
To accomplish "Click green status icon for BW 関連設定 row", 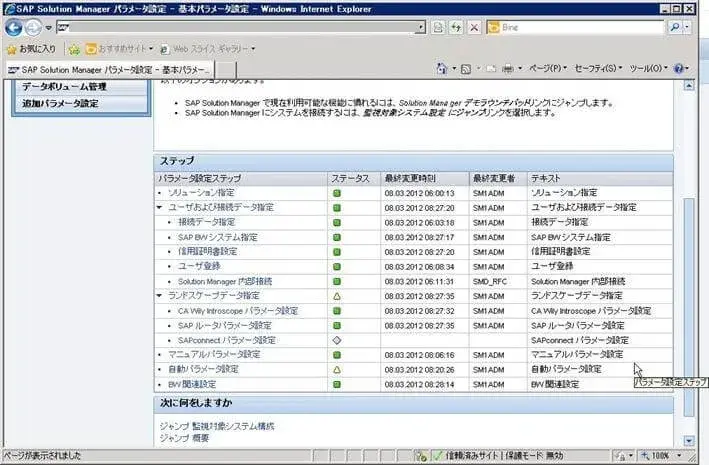I will point(337,384).
